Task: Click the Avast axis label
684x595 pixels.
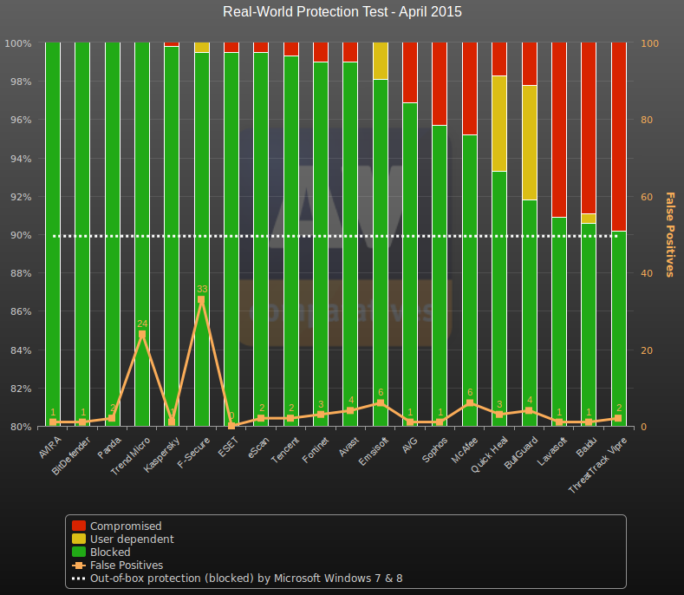Action: pos(348,447)
